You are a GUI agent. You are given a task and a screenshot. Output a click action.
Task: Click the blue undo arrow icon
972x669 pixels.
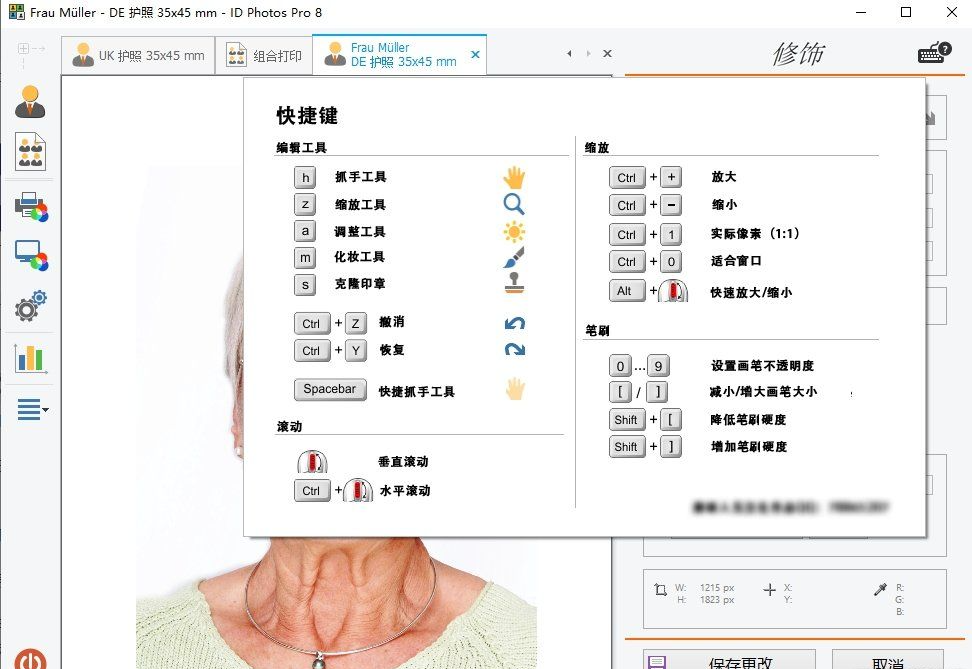click(x=514, y=322)
